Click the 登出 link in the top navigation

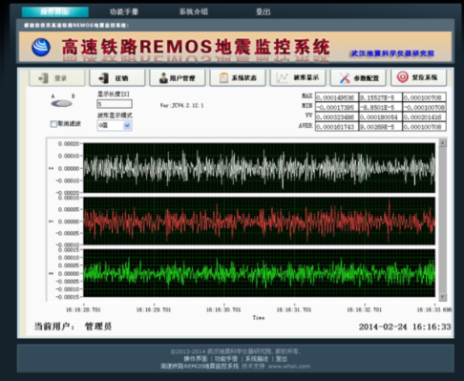263,12
